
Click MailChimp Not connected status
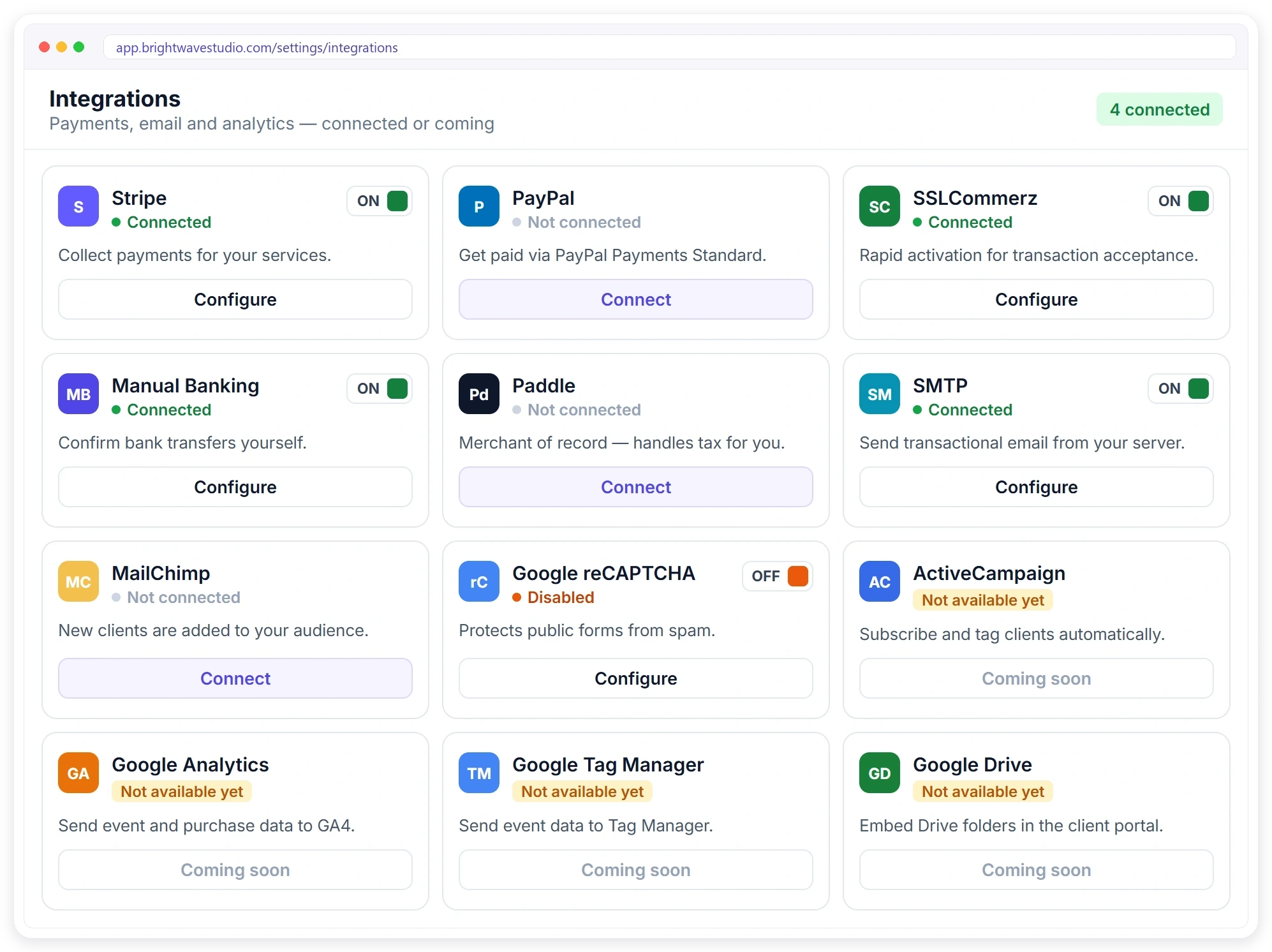(176, 597)
